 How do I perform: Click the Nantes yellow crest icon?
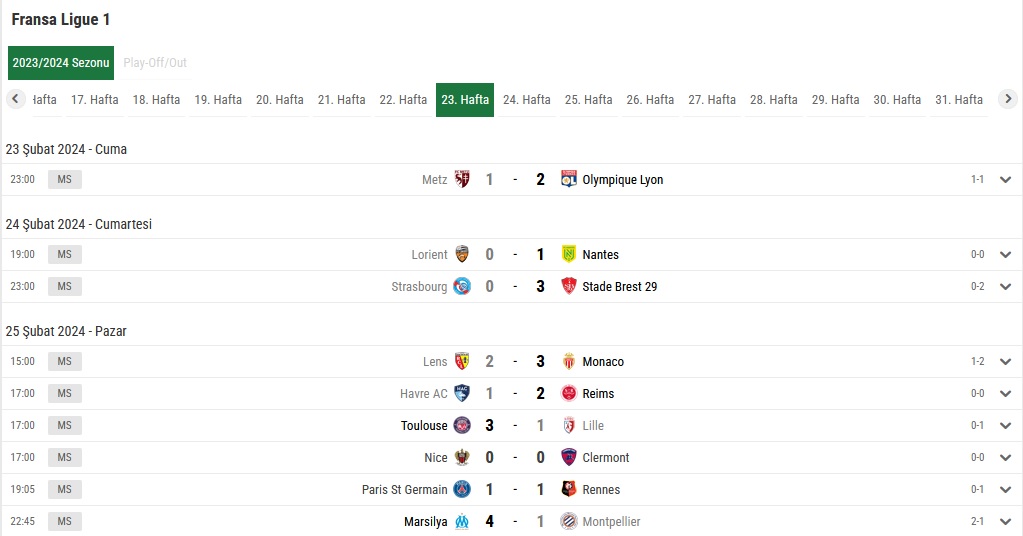point(568,254)
